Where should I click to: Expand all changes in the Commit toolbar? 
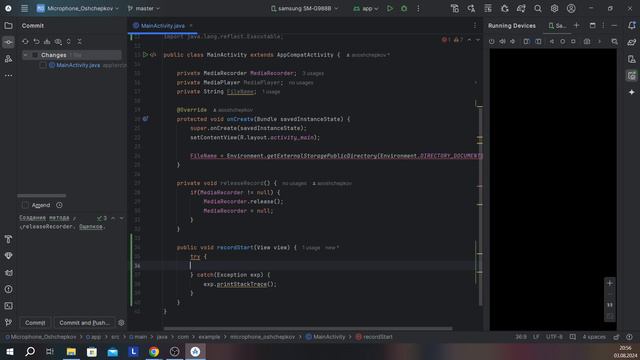click(69, 42)
